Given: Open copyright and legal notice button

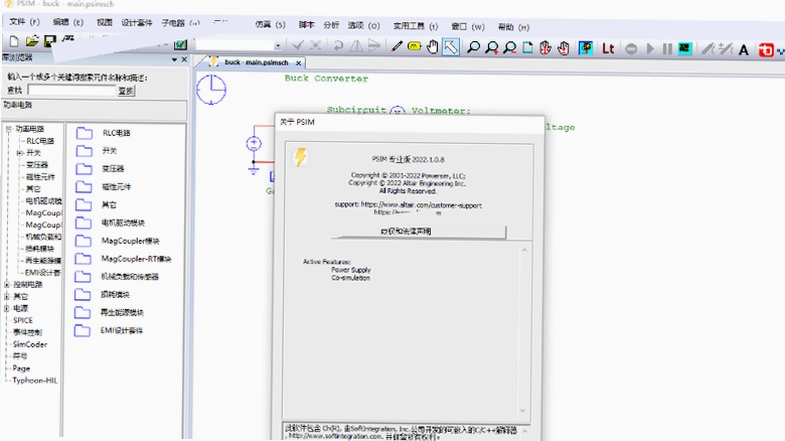Looking at the screenshot, I should 419,231.
